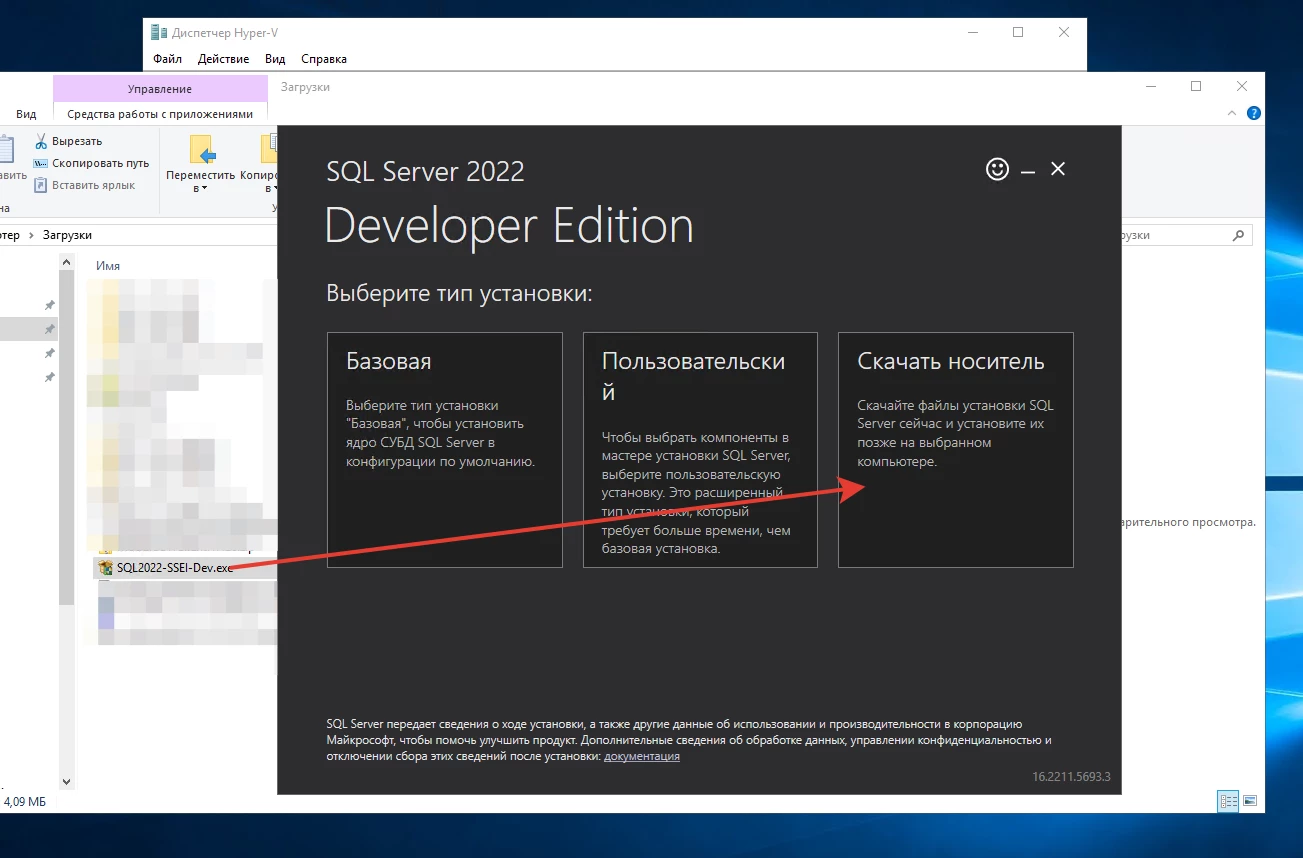Open the документация link
This screenshot has height=858, width=1303.
pyautogui.click(x=641, y=756)
